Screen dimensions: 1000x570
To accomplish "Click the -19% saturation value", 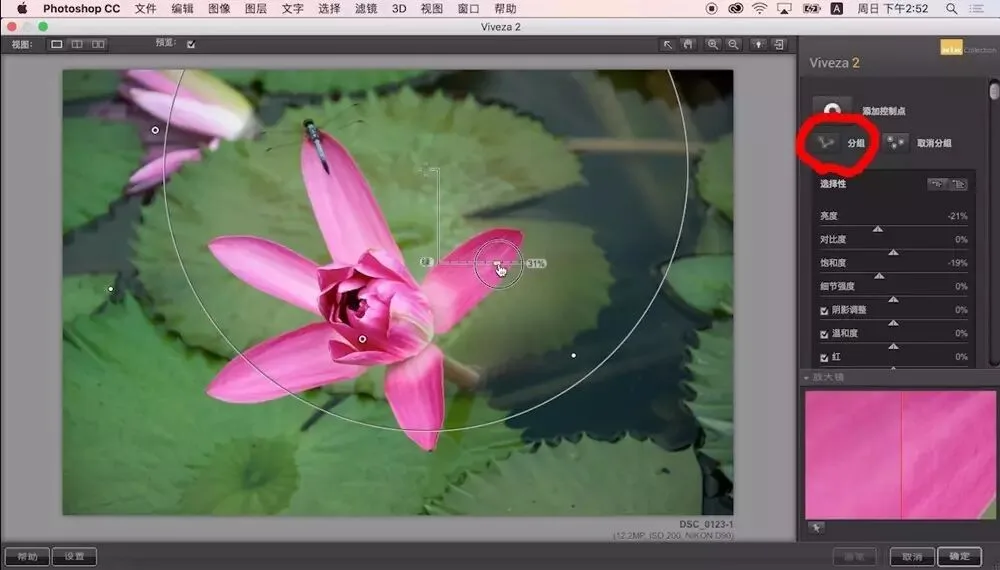I will (957, 263).
